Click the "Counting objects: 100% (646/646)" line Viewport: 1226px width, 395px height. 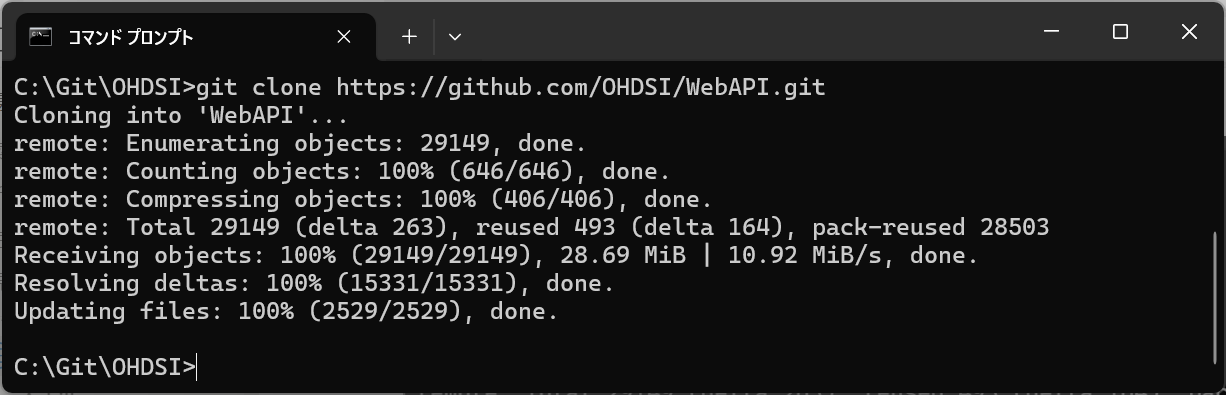point(342,171)
